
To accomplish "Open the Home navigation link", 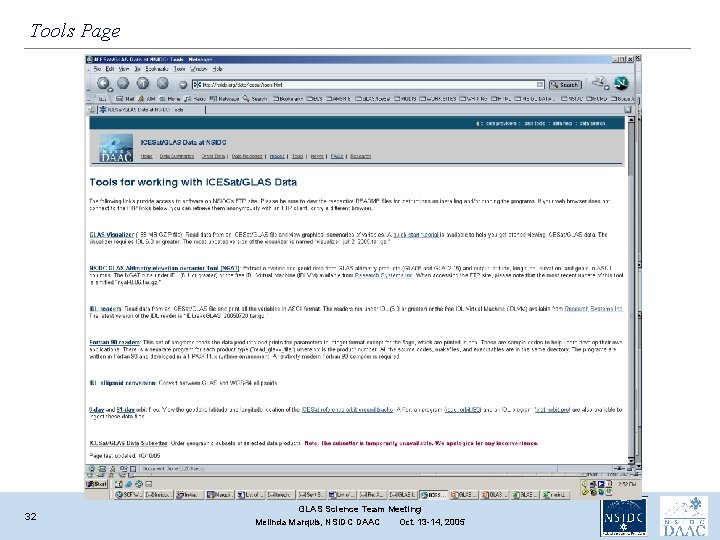I will coord(146,156).
